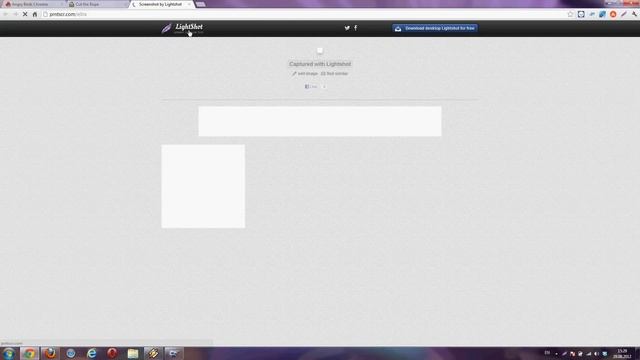Click the Facebook Like button
640x360 pixels.
tap(311, 87)
